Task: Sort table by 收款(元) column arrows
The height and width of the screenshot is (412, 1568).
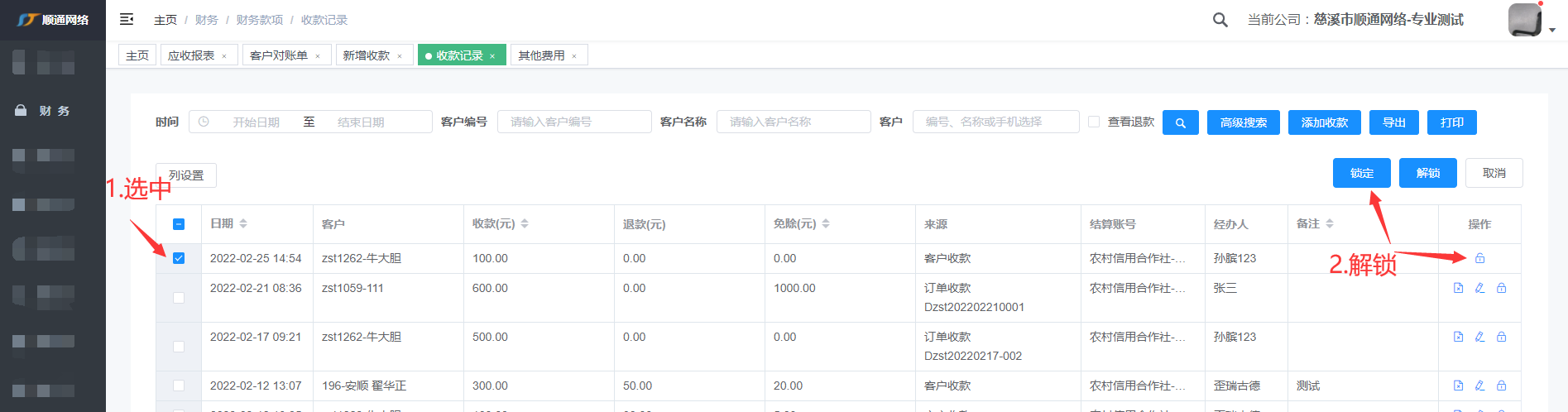Action: point(525,224)
